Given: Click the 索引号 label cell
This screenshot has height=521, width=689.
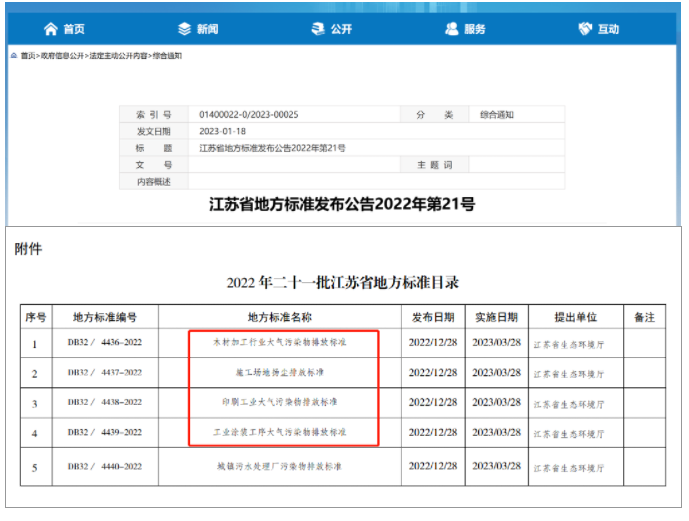Looking at the screenshot, I should [154, 115].
